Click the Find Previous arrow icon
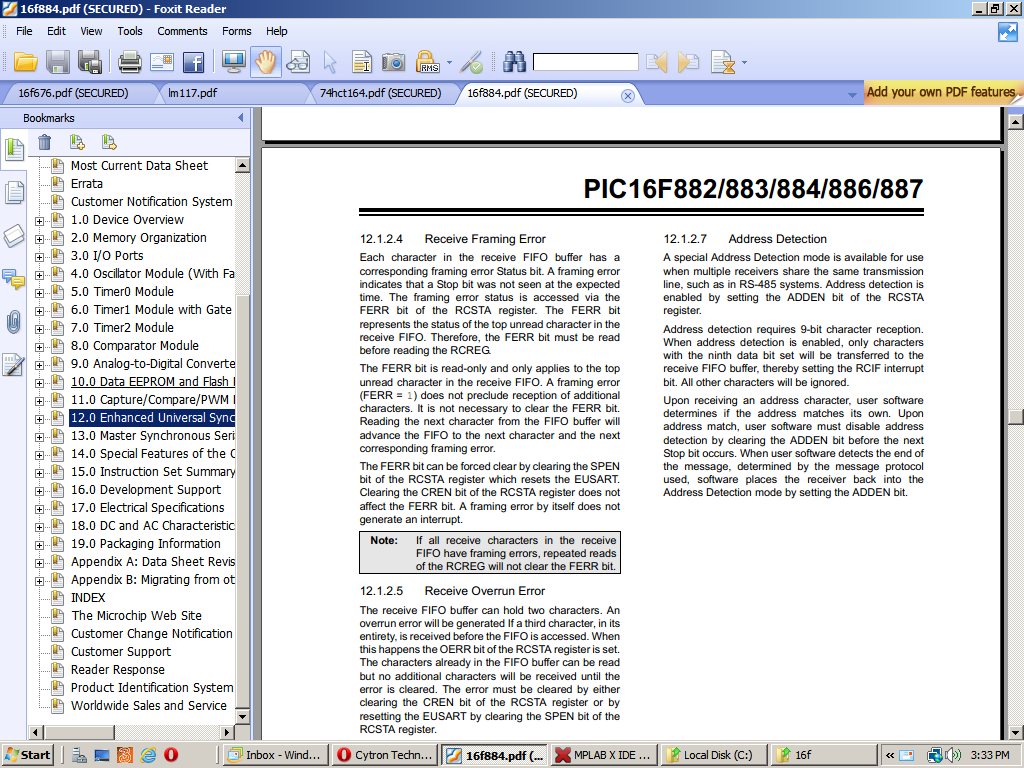Viewport: 1024px width, 768px height. coord(656,63)
